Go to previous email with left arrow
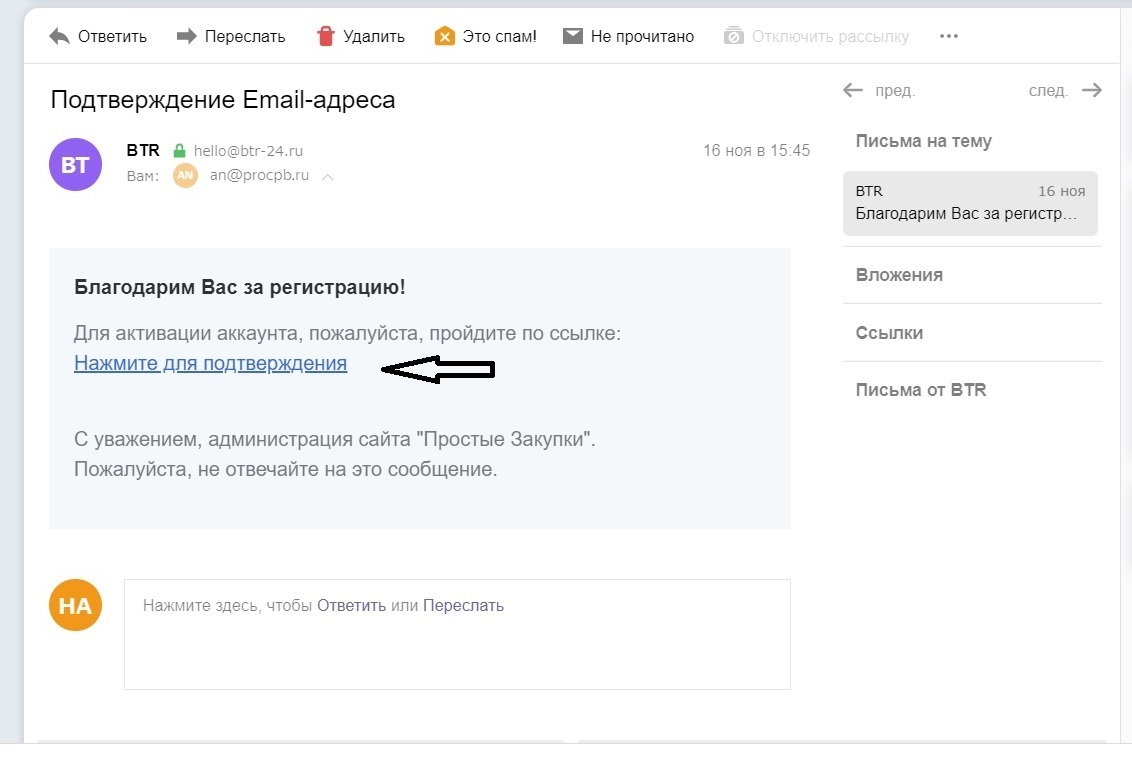 click(x=853, y=90)
